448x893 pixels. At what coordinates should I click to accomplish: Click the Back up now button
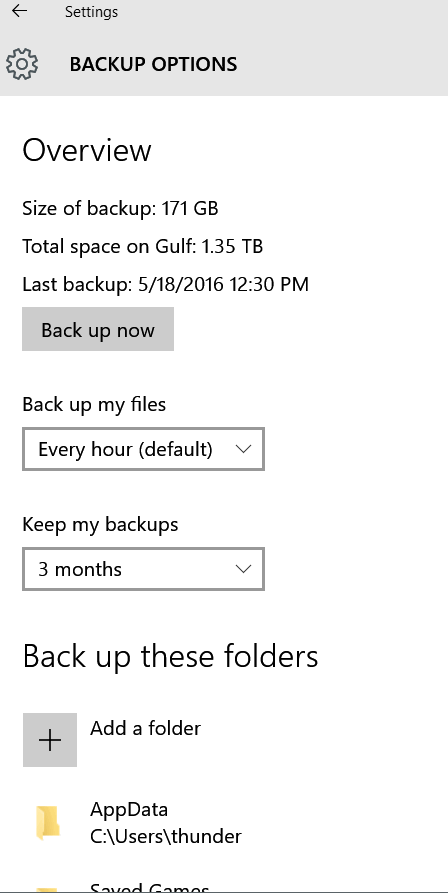[98, 329]
